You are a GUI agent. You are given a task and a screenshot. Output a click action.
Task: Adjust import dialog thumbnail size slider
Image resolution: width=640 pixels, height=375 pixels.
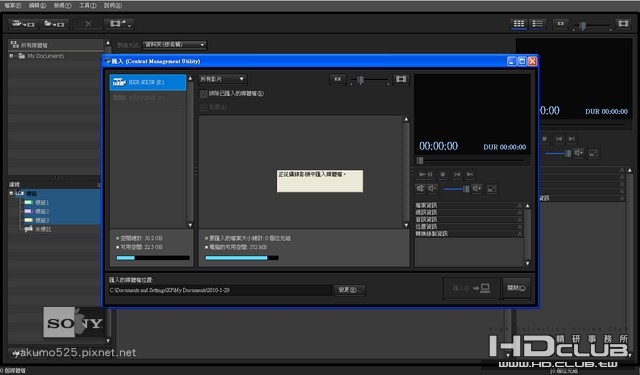[360, 80]
